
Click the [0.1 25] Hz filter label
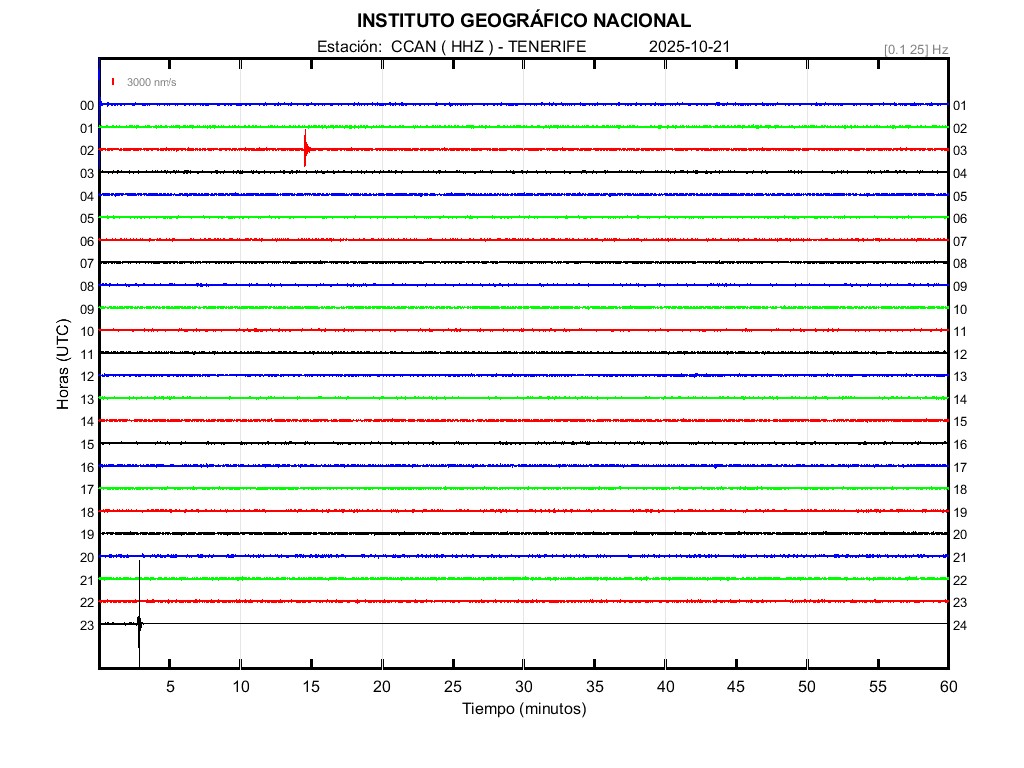coord(915,49)
